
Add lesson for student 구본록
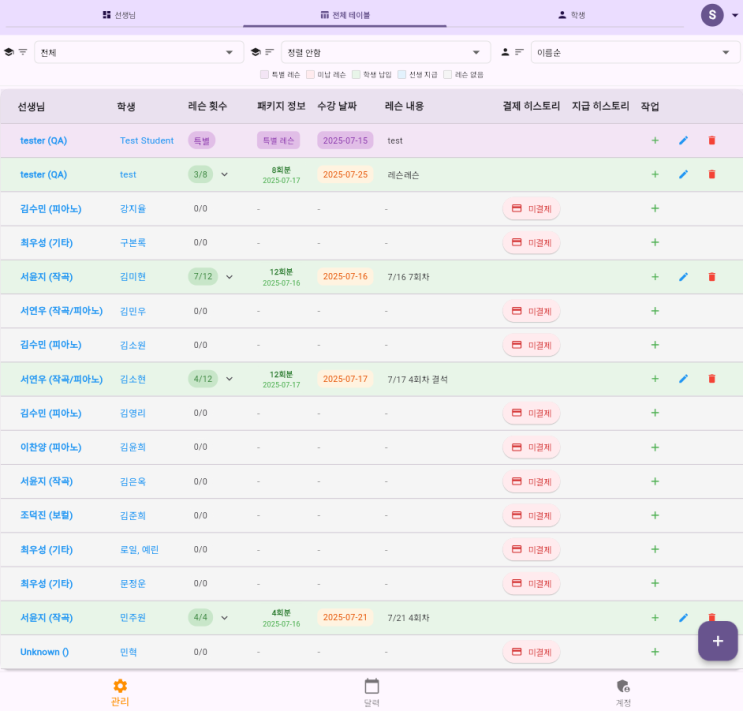pyautogui.click(x=655, y=243)
